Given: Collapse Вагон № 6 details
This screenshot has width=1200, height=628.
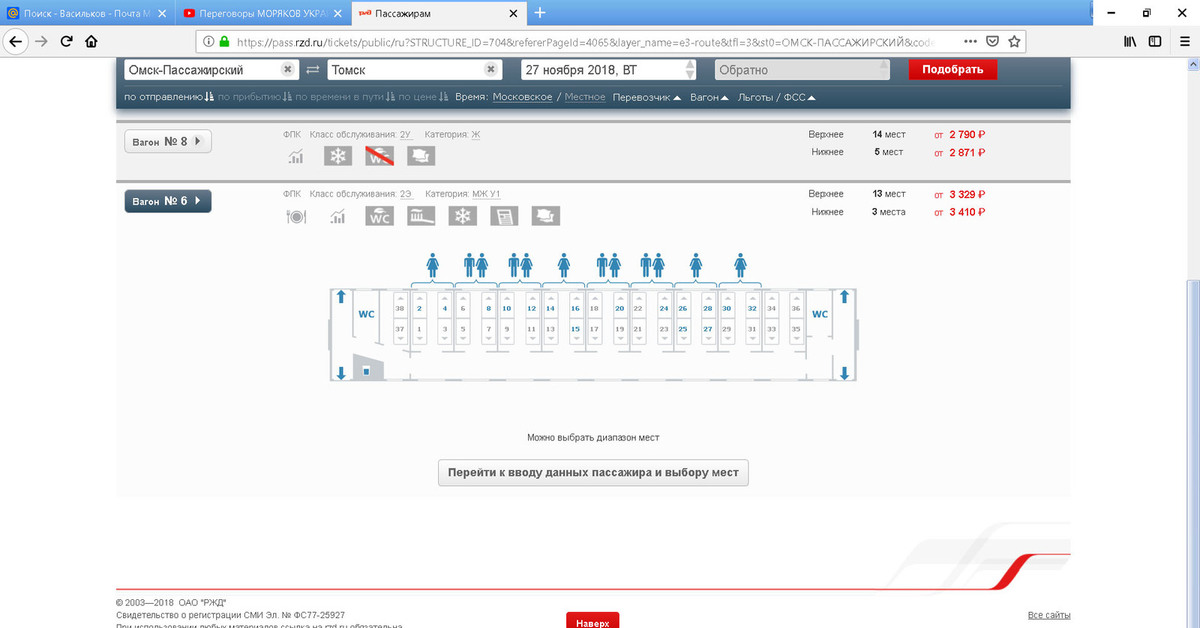Looking at the screenshot, I should [168, 201].
